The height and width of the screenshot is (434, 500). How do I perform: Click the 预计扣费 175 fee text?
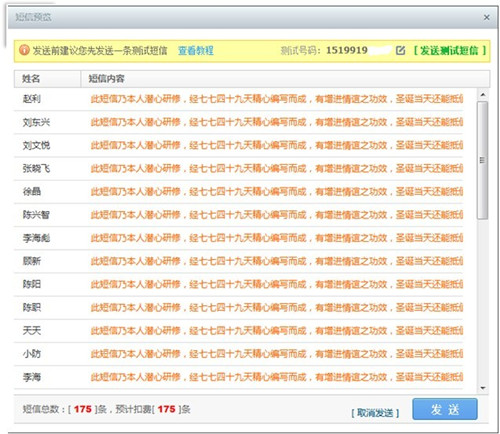click(x=153, y=409)
